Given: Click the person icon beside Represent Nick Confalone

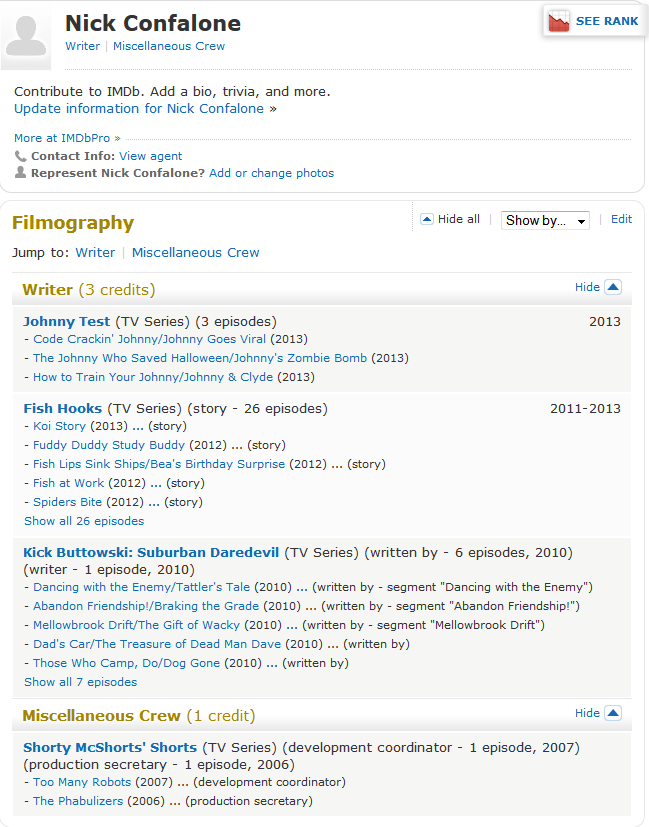Looking at the screenshot, I should [x=20, y=172].
